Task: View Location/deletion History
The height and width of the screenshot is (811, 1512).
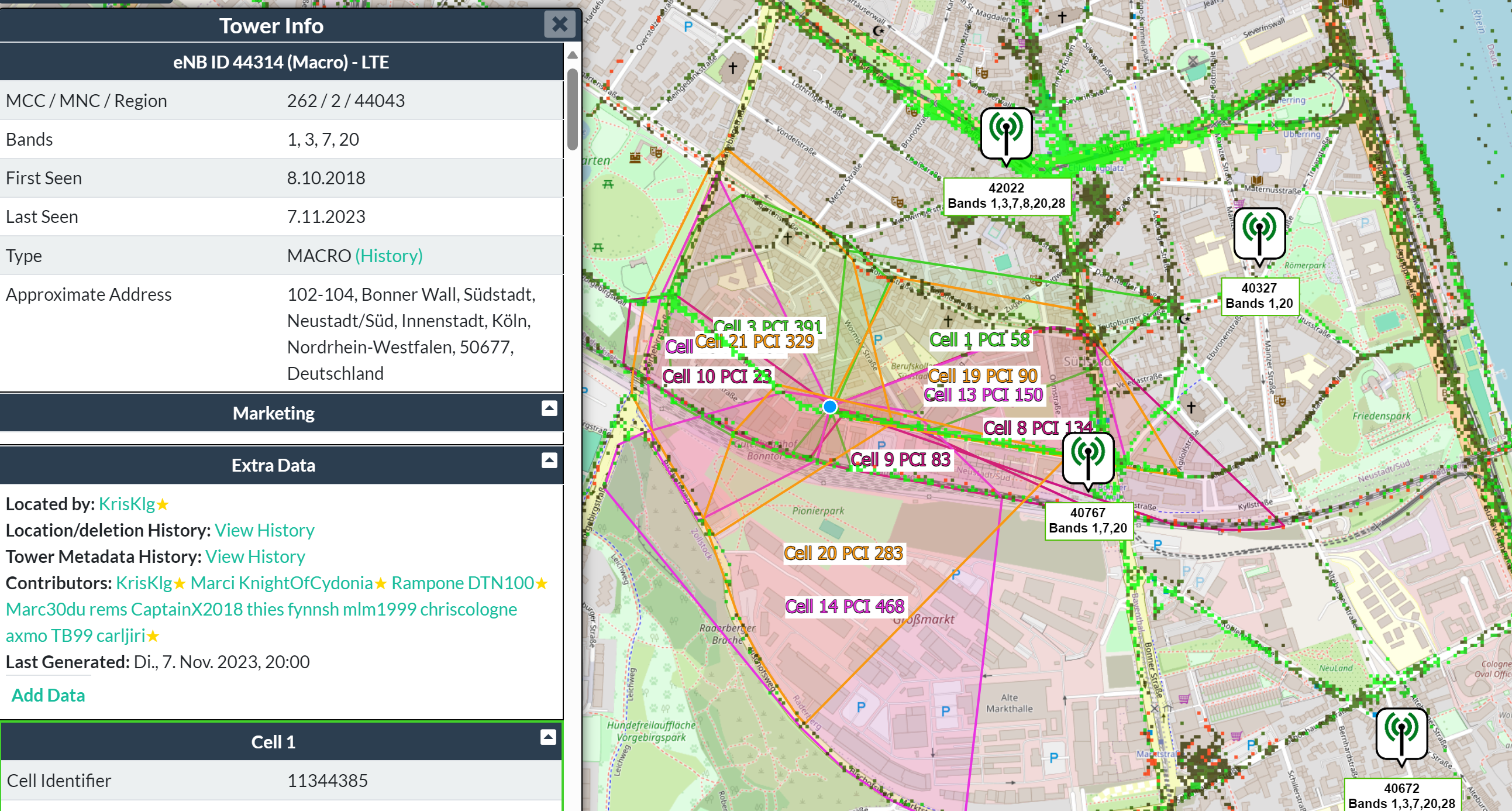Action: [264, 530]
